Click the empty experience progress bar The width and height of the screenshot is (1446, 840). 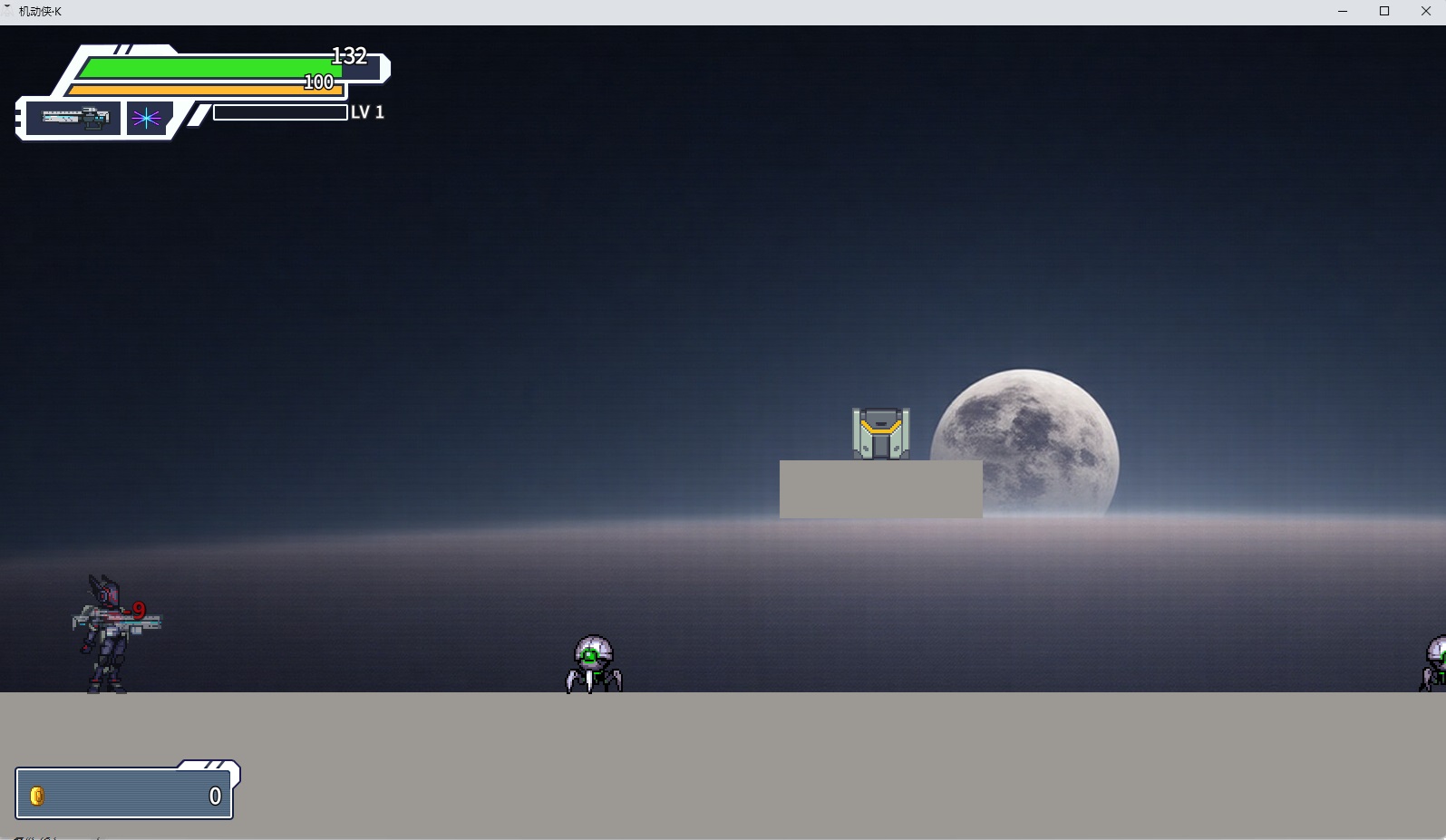tap(280, 112)
